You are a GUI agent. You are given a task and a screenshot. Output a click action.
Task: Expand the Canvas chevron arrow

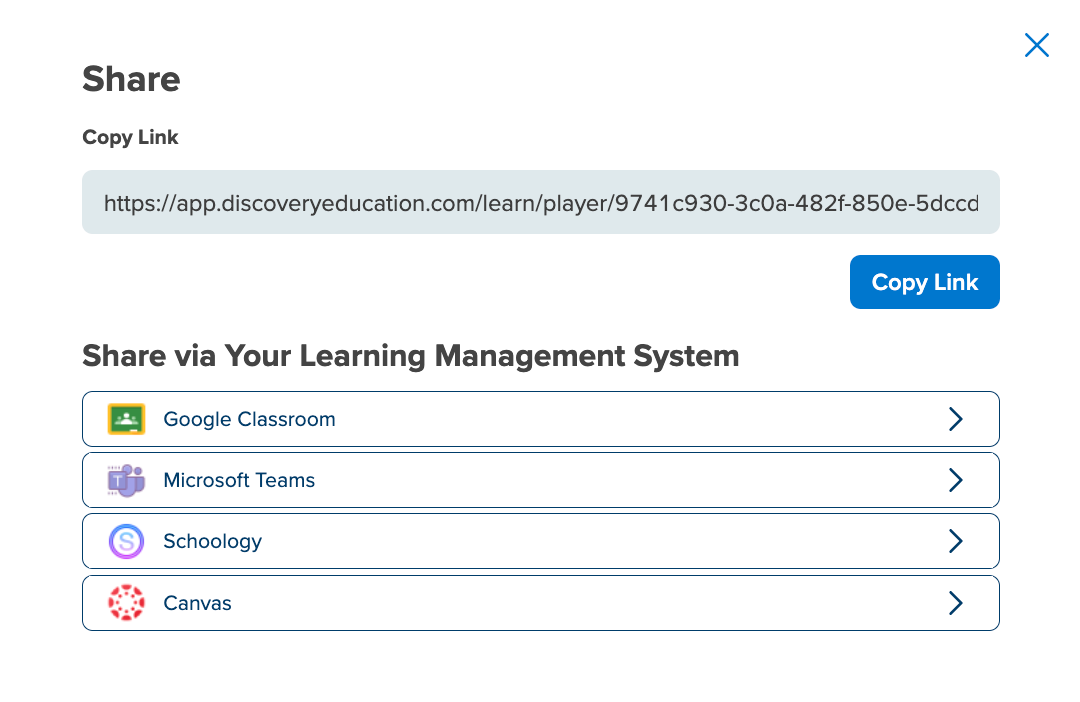click(955, 603)
